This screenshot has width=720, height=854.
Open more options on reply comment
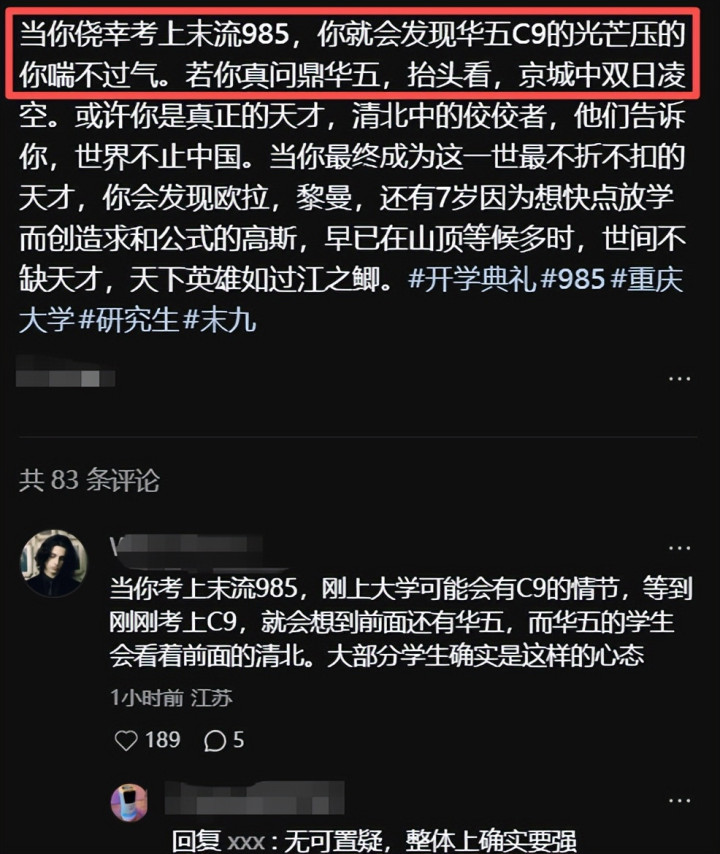(x=679, y=801)
